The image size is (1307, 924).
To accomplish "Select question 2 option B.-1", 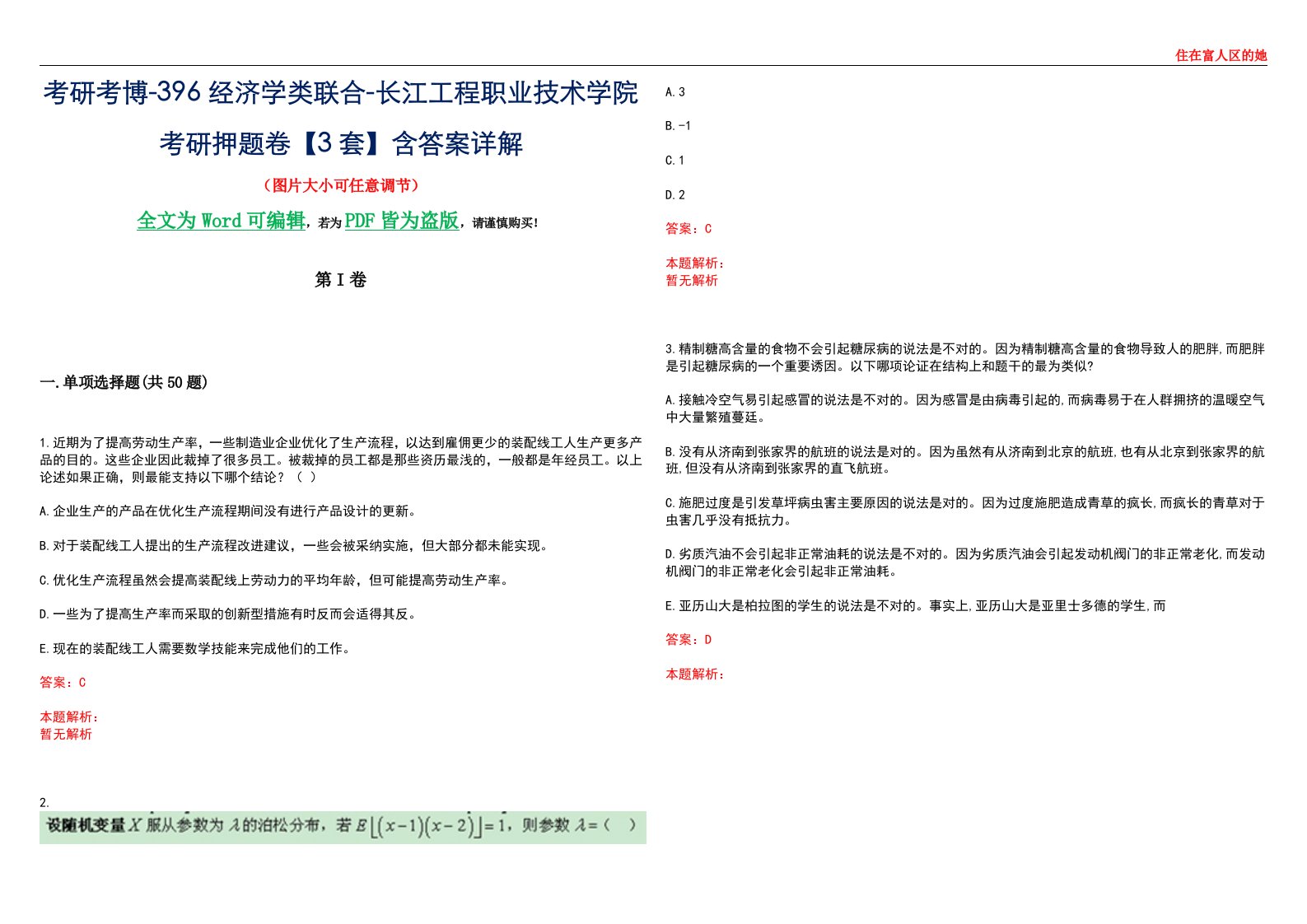I will pyautogui.click(x=679, y=126).
